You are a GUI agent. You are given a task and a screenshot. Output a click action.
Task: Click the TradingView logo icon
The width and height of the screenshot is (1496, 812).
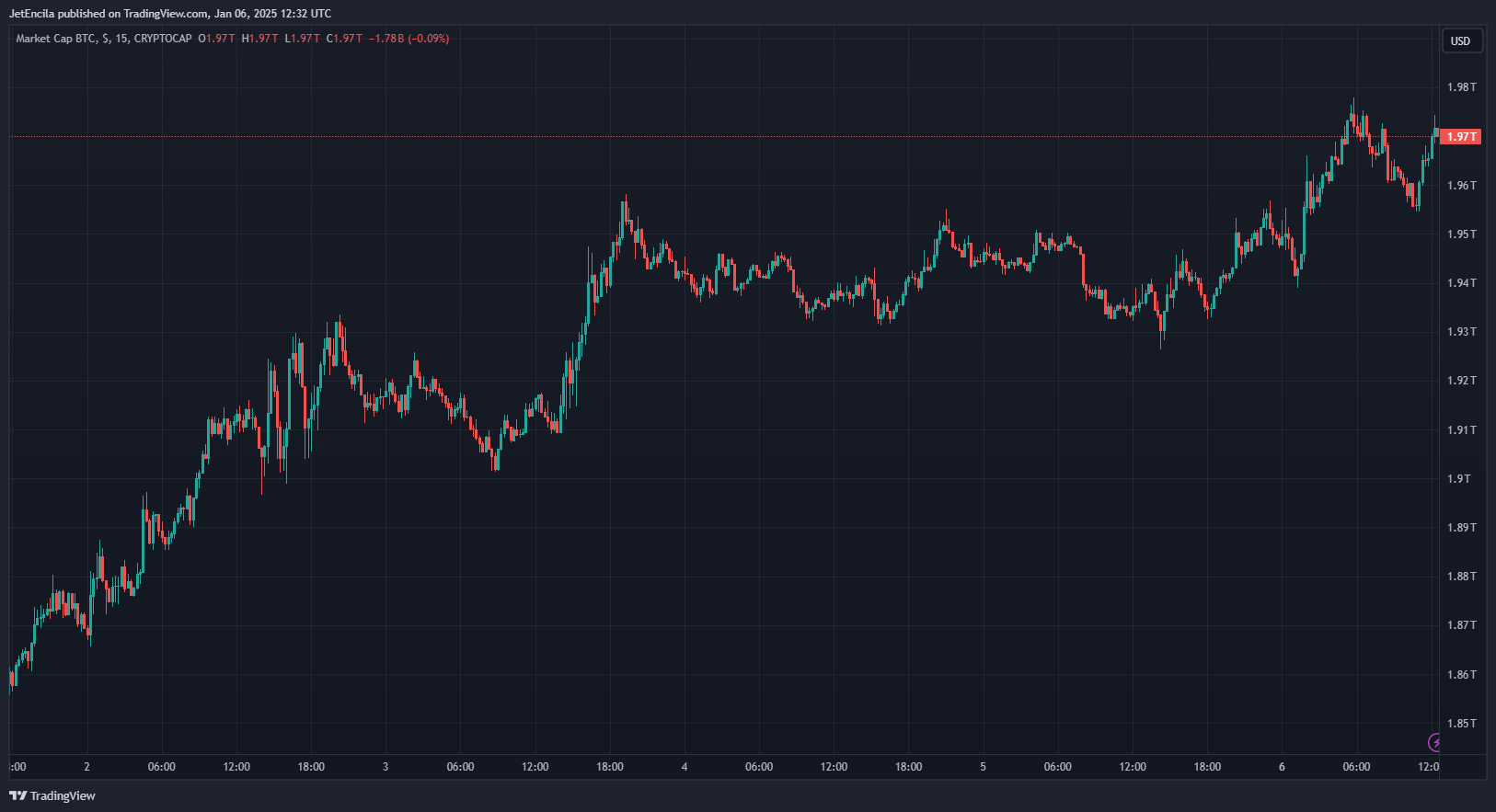point(17,795)
